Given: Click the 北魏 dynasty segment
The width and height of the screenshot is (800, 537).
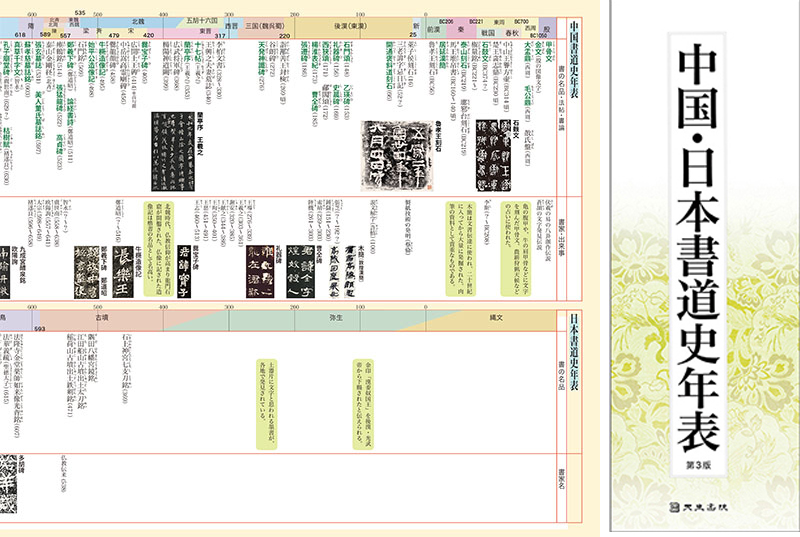Looking at the screenshot, I should 138,19.
